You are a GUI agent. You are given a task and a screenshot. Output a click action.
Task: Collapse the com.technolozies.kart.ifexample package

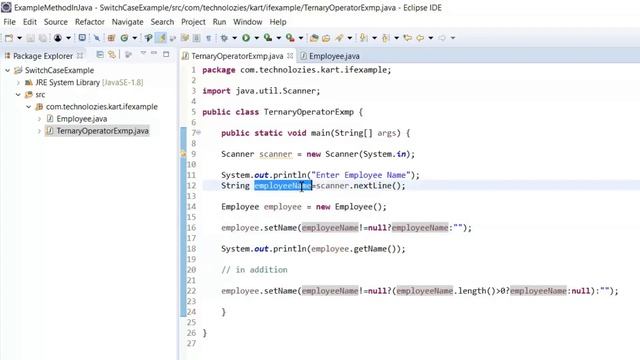(x=29, y=107)
